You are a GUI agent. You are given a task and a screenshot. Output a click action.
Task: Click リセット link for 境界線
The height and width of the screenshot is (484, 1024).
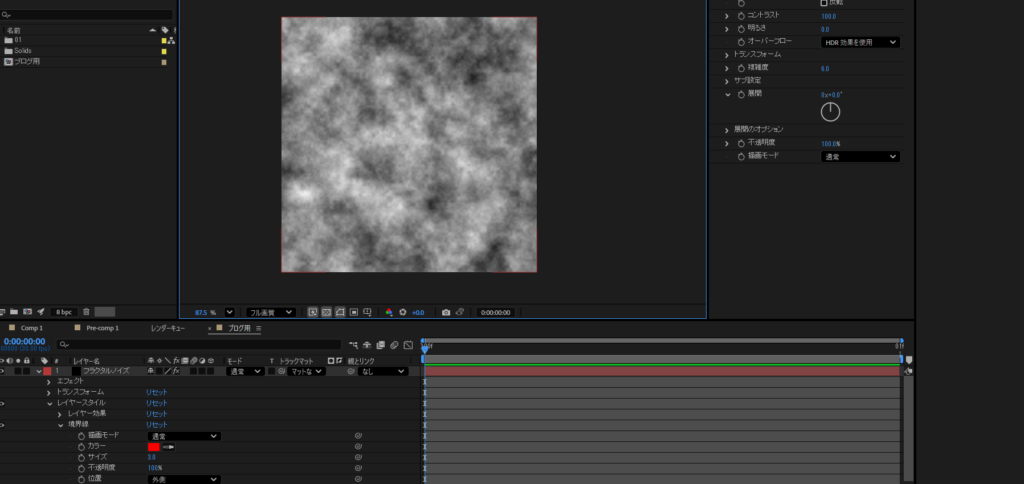[x=157, y=425]
